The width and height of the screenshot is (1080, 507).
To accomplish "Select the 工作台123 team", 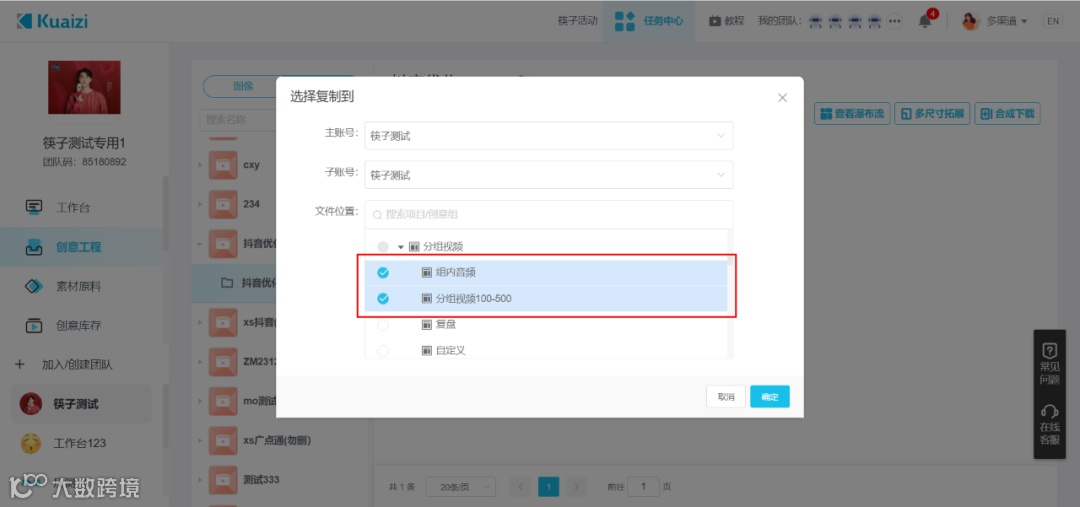I will pyautogui.click(x=81, y=443).
